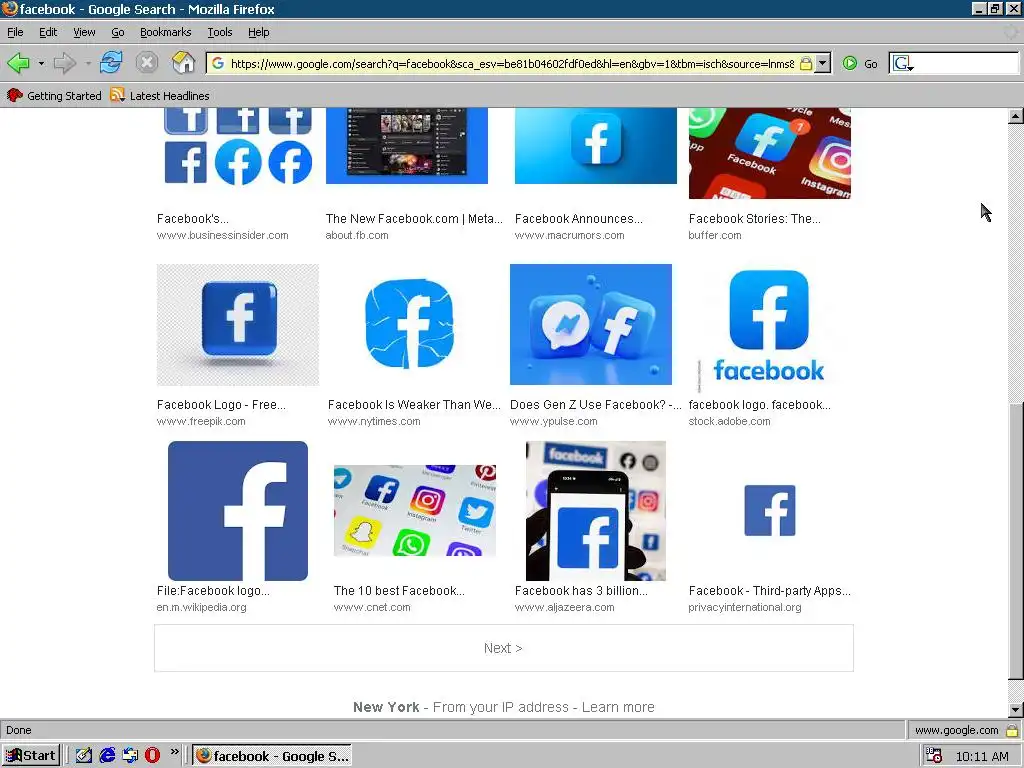This screenshot has width=1024, height=768.
Task: Click the cnet social apps thumbnail
Action: pos(415,511)
